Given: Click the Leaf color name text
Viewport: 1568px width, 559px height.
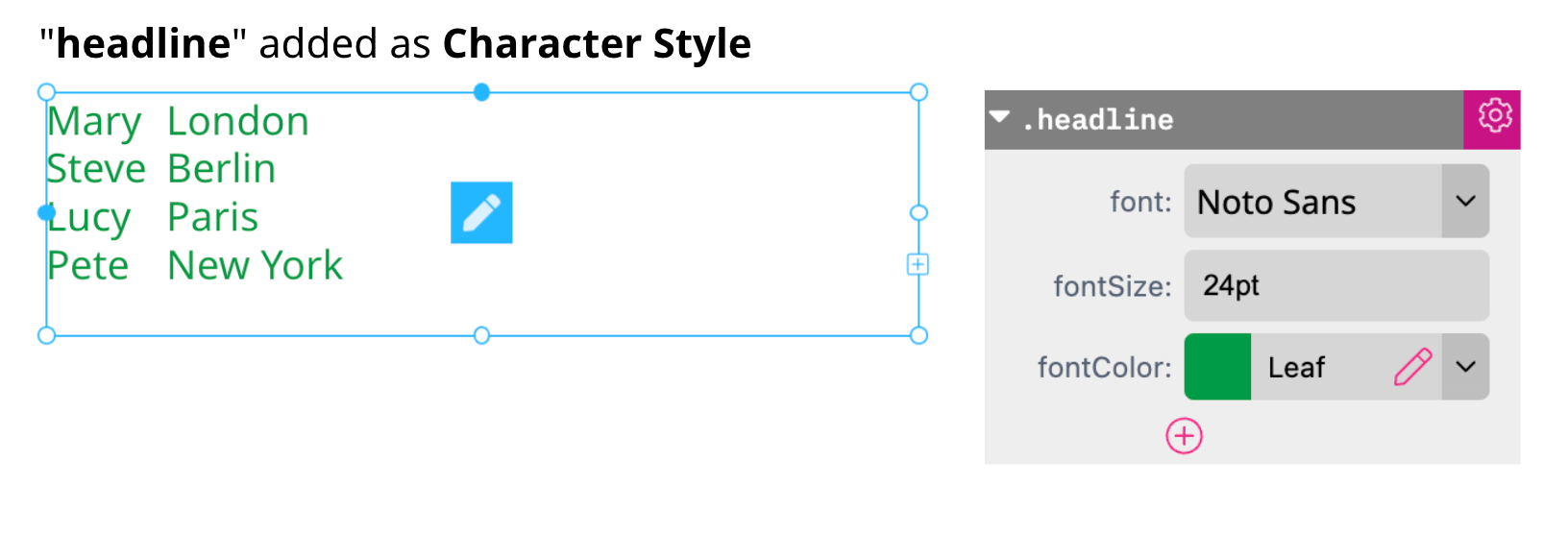Looking at the screenshot, I should [1299, 366].
